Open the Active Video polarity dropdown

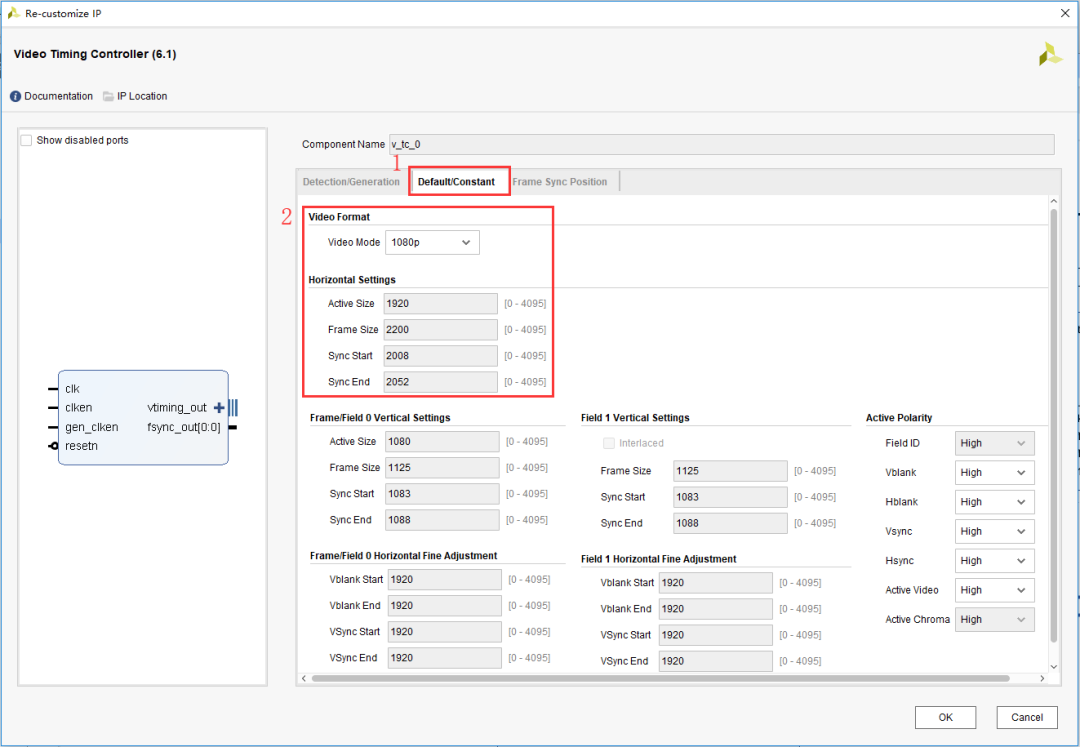click(x=994, y=590)
